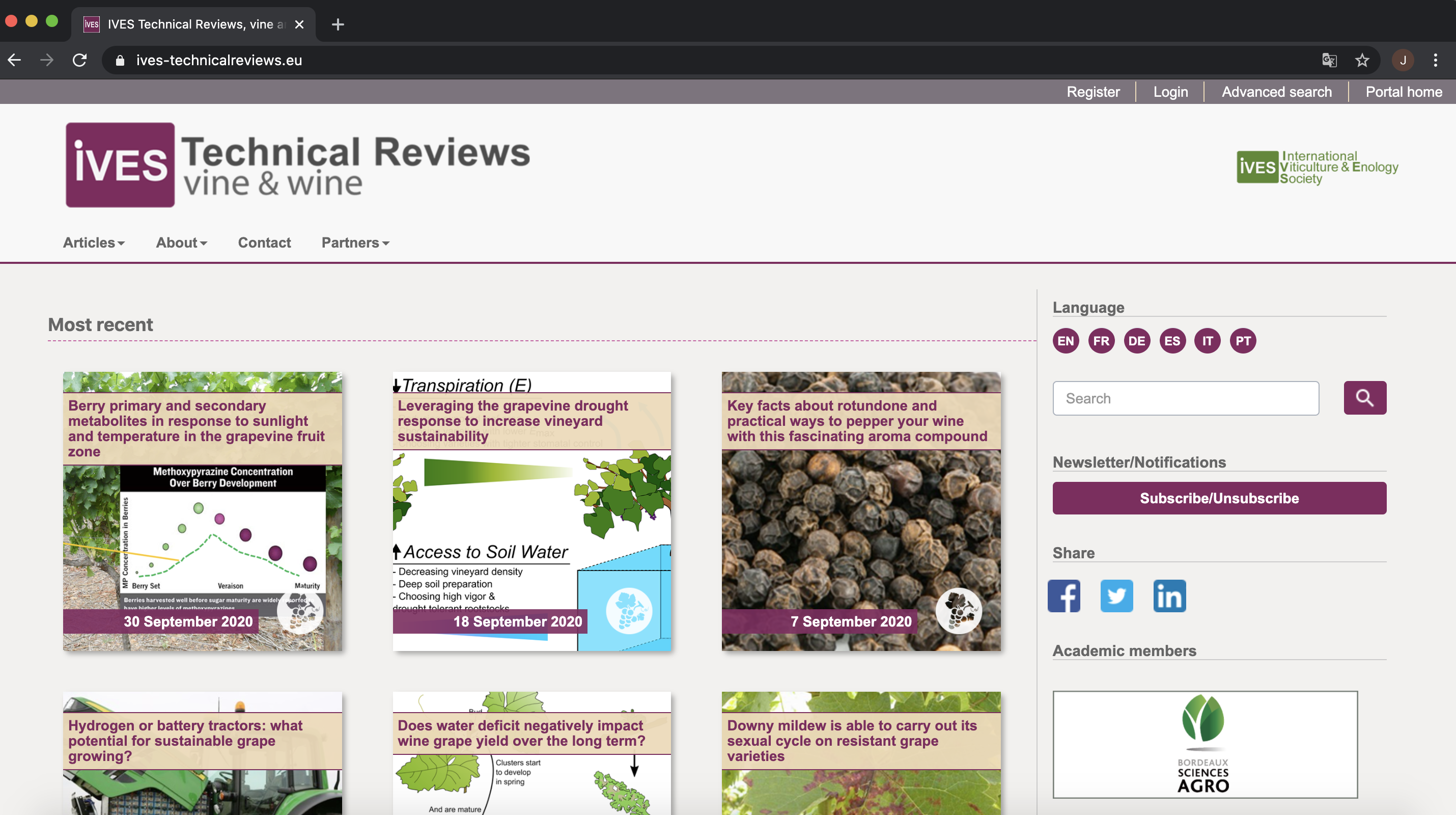The height and width of the screenshot is (815, 1456).
Task: Switch language to FR
Action: click(x=1101, y=340)
